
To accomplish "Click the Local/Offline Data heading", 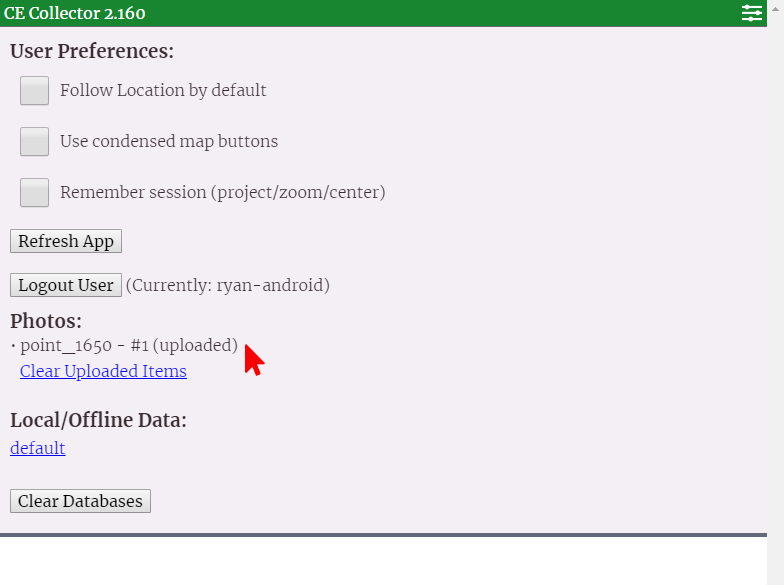I will tap(98, 420).
